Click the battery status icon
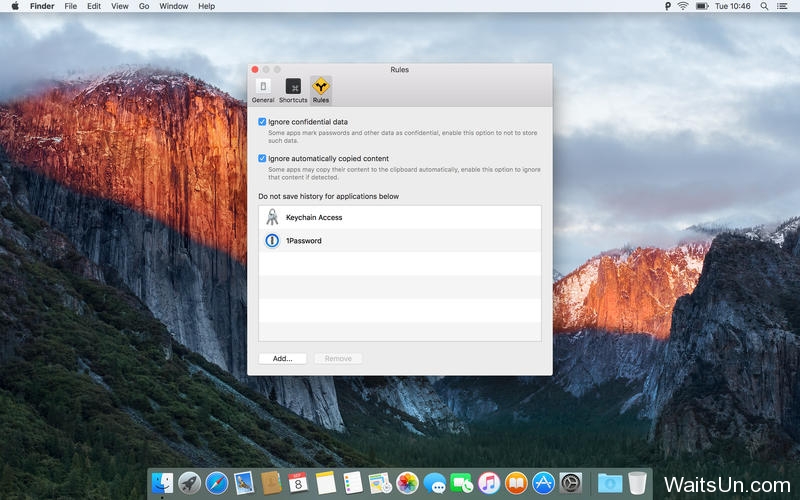 [x=702, y=6]
